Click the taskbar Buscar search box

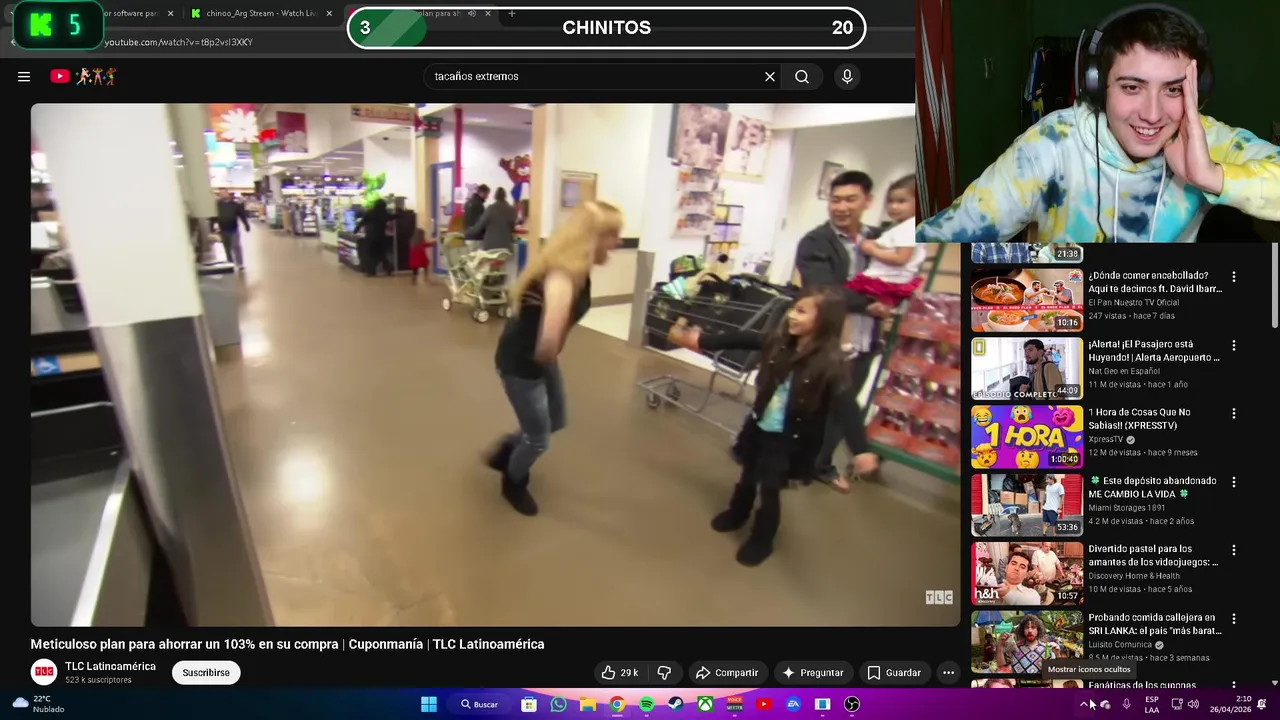[x=479, y=704]
